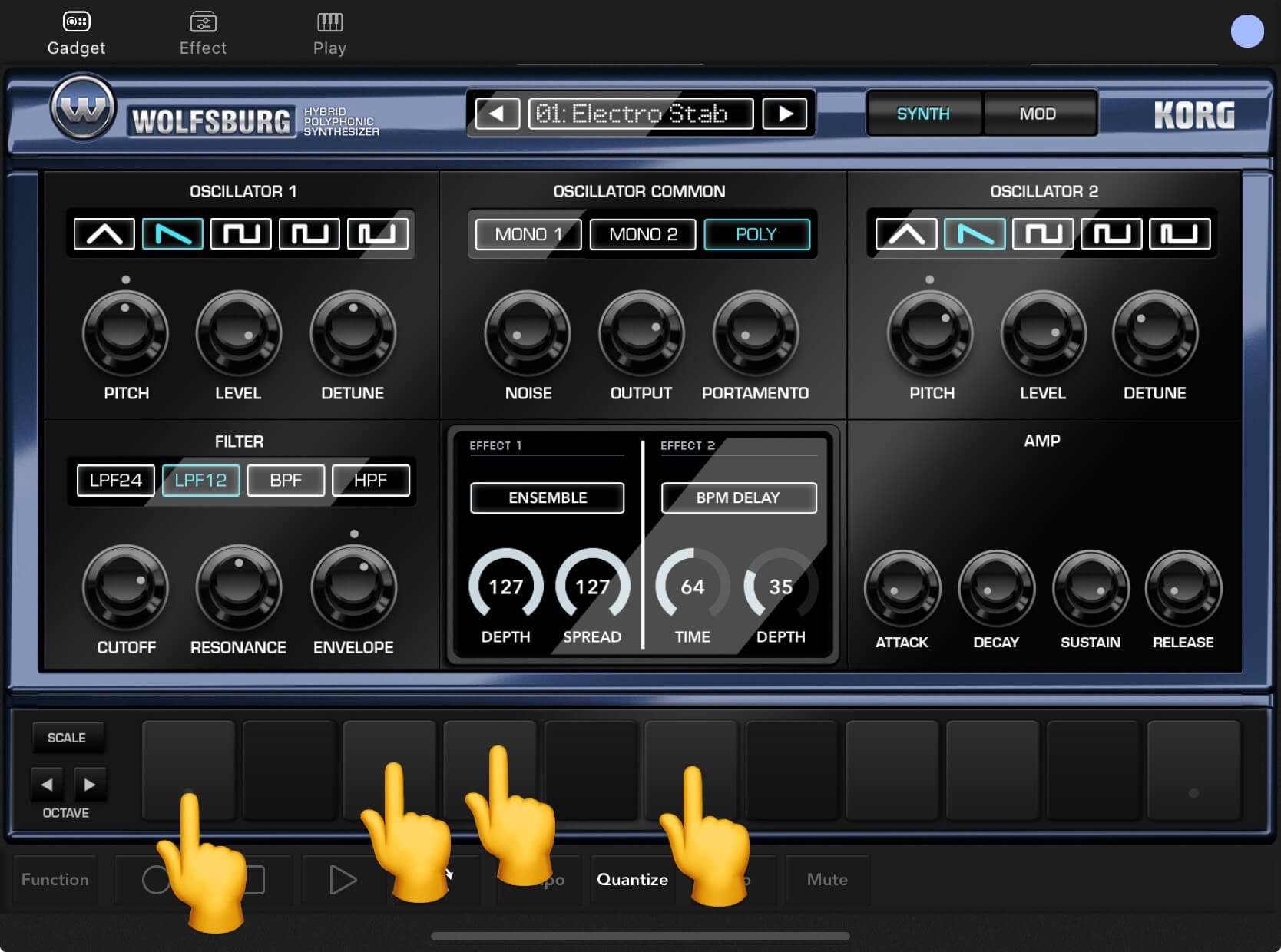1281x952 pixels.
Task: Select Oscillator 2 square wave, third waveform button
Action: click(1043, 233)
